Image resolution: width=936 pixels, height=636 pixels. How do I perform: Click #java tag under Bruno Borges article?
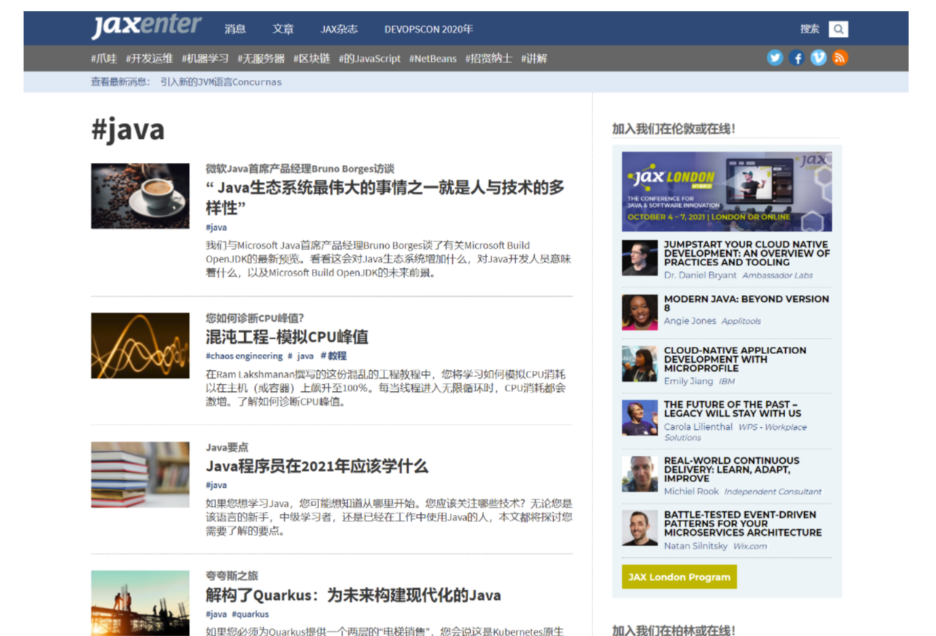[x=216, y=227]
